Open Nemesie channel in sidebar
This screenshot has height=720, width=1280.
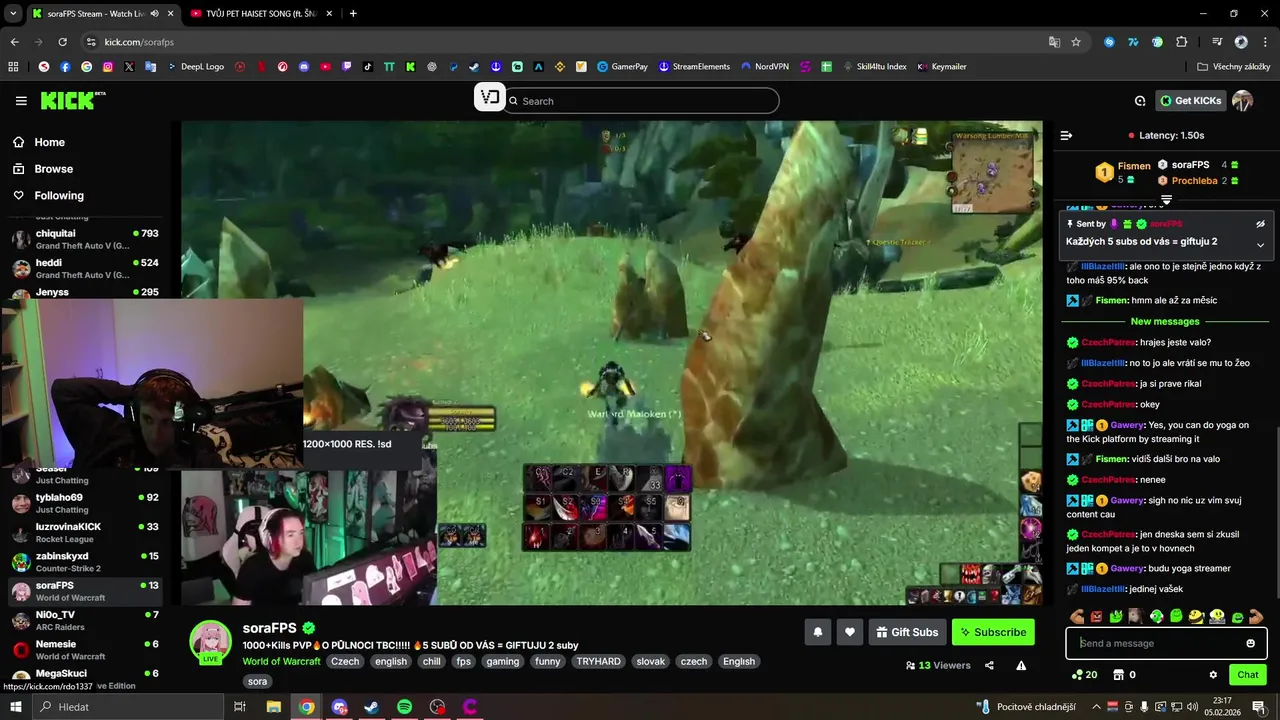pyautogui.click(x=84, y=650)
